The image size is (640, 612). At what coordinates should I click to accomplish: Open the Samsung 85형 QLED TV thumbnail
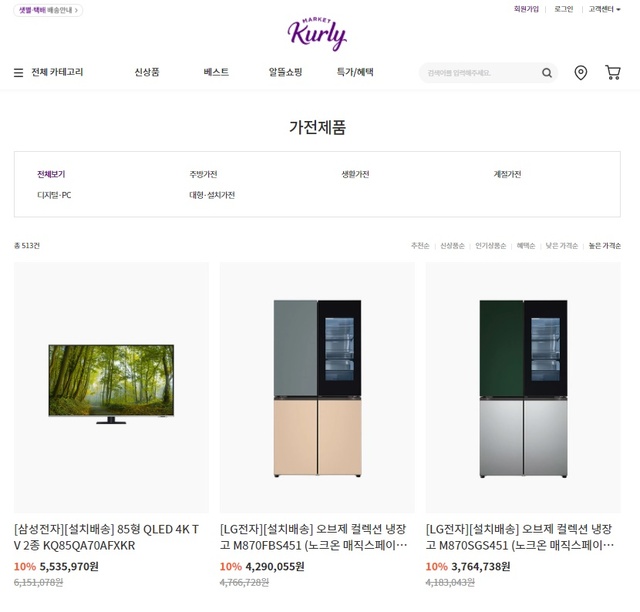click(111, 387)
